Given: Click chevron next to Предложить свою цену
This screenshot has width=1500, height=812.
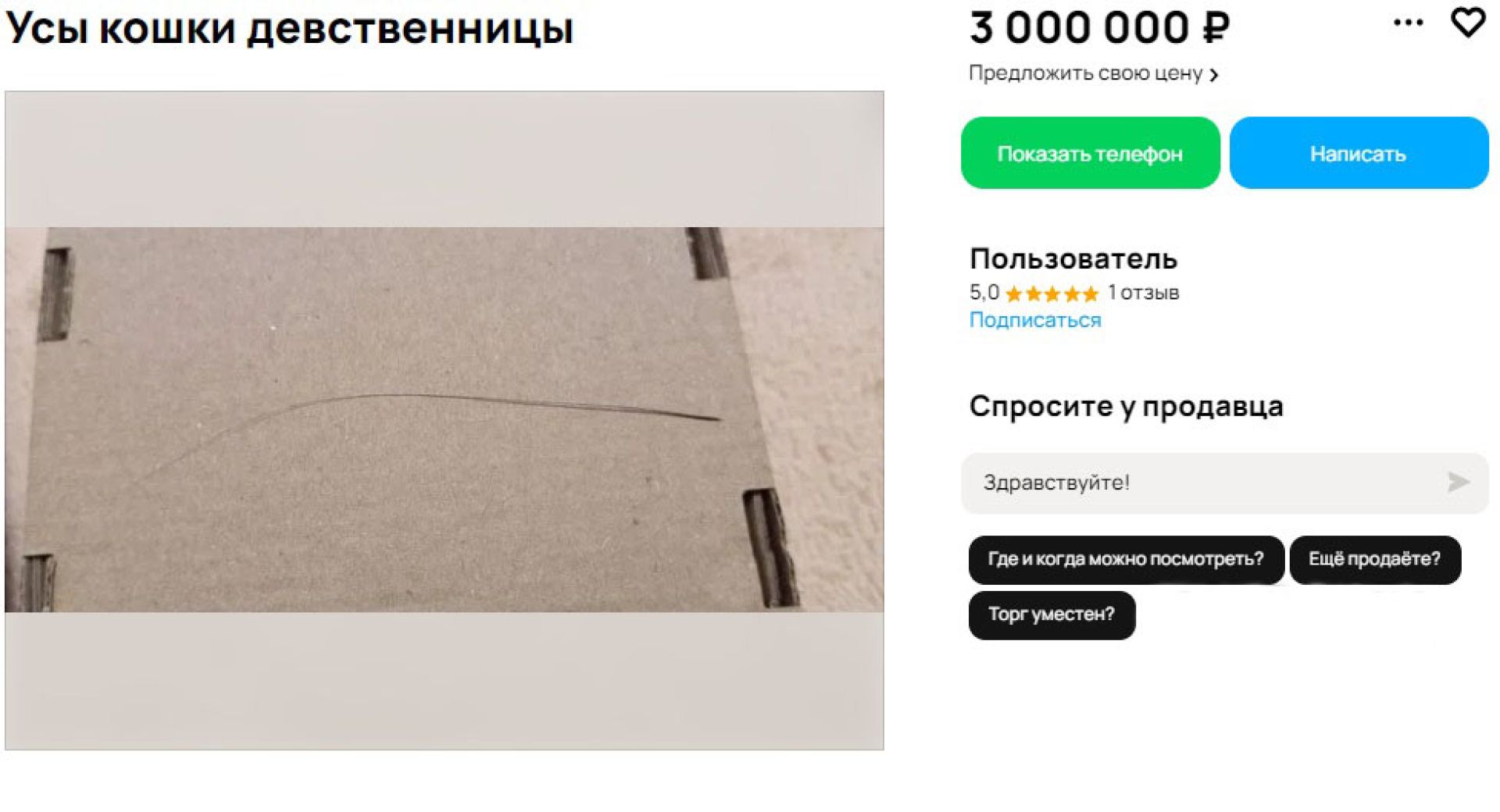Looking at the screenshot, I should pos(1213,74).
